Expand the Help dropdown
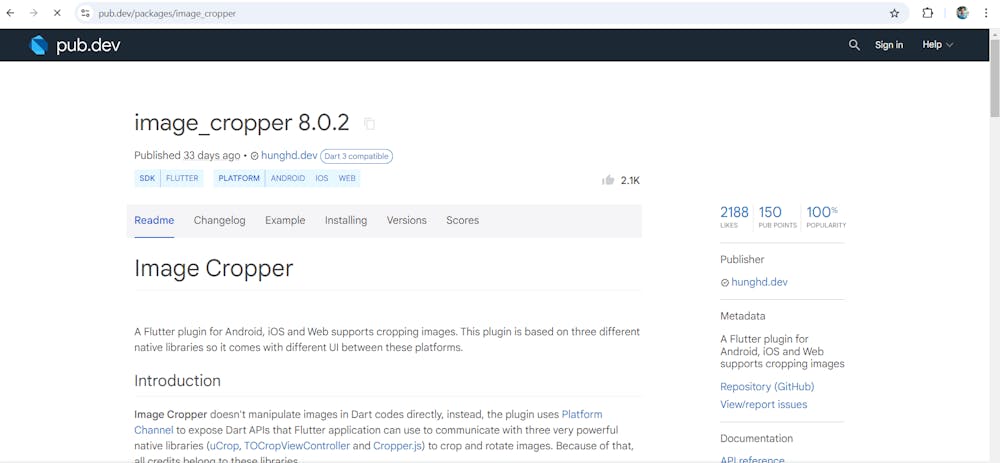This screenshot has width=1000, height=463. pos(937,45)
